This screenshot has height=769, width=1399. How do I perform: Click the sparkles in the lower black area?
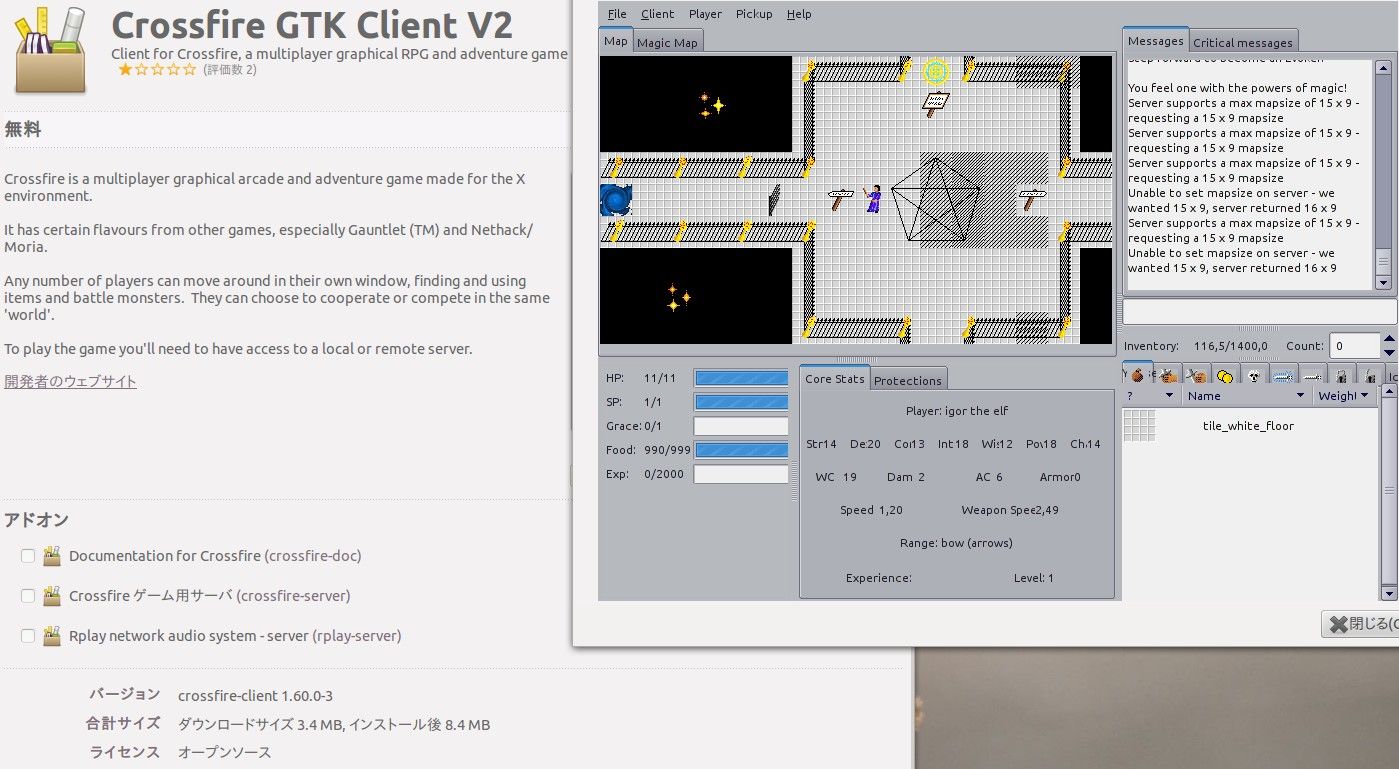(x=679, y=297)
